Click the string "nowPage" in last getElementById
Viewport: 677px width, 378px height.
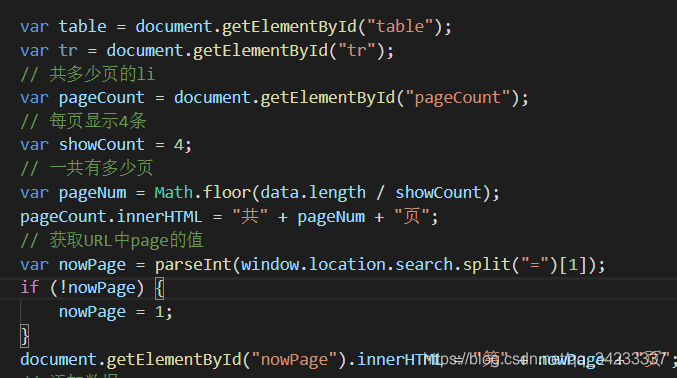point(294,360)
